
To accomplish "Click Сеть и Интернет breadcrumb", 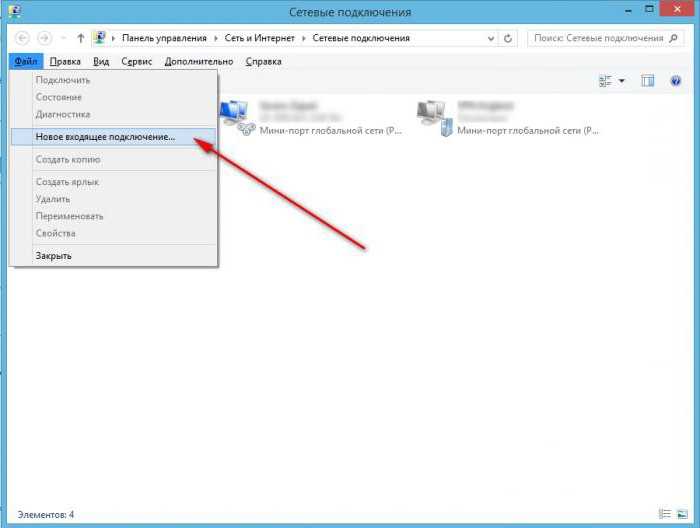I will point(259,38).
